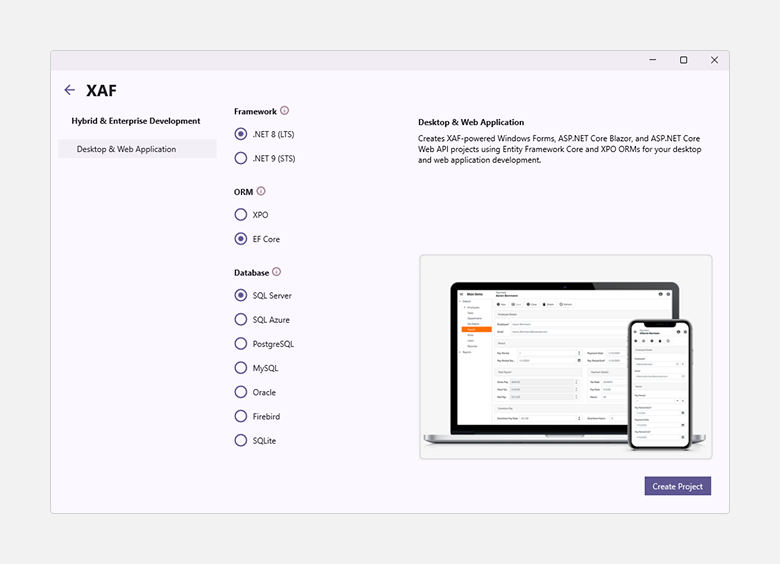Select the .NET 9 (STS) framework option
Viewport: 780px width, 564px height.
pyautogui.click(x=240, y=158)
